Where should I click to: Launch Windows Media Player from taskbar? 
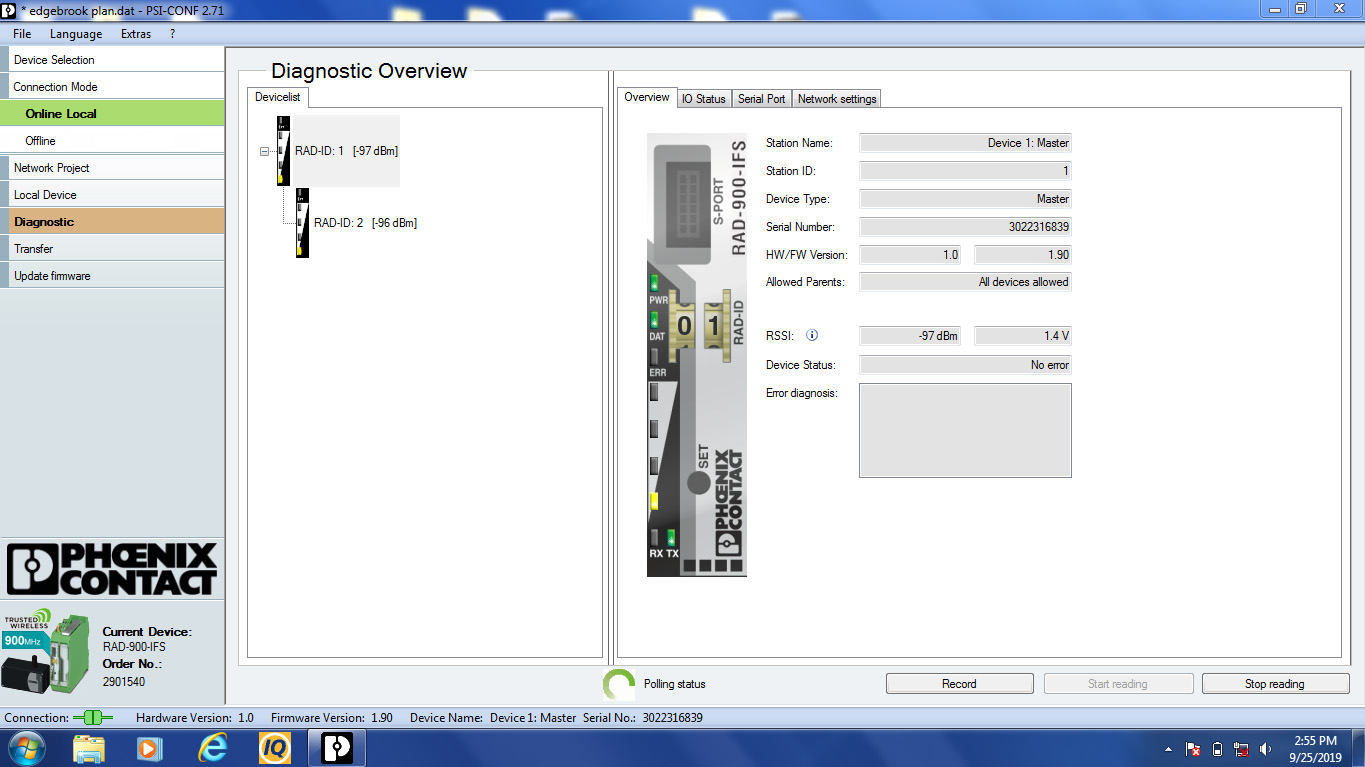point(149,748)
